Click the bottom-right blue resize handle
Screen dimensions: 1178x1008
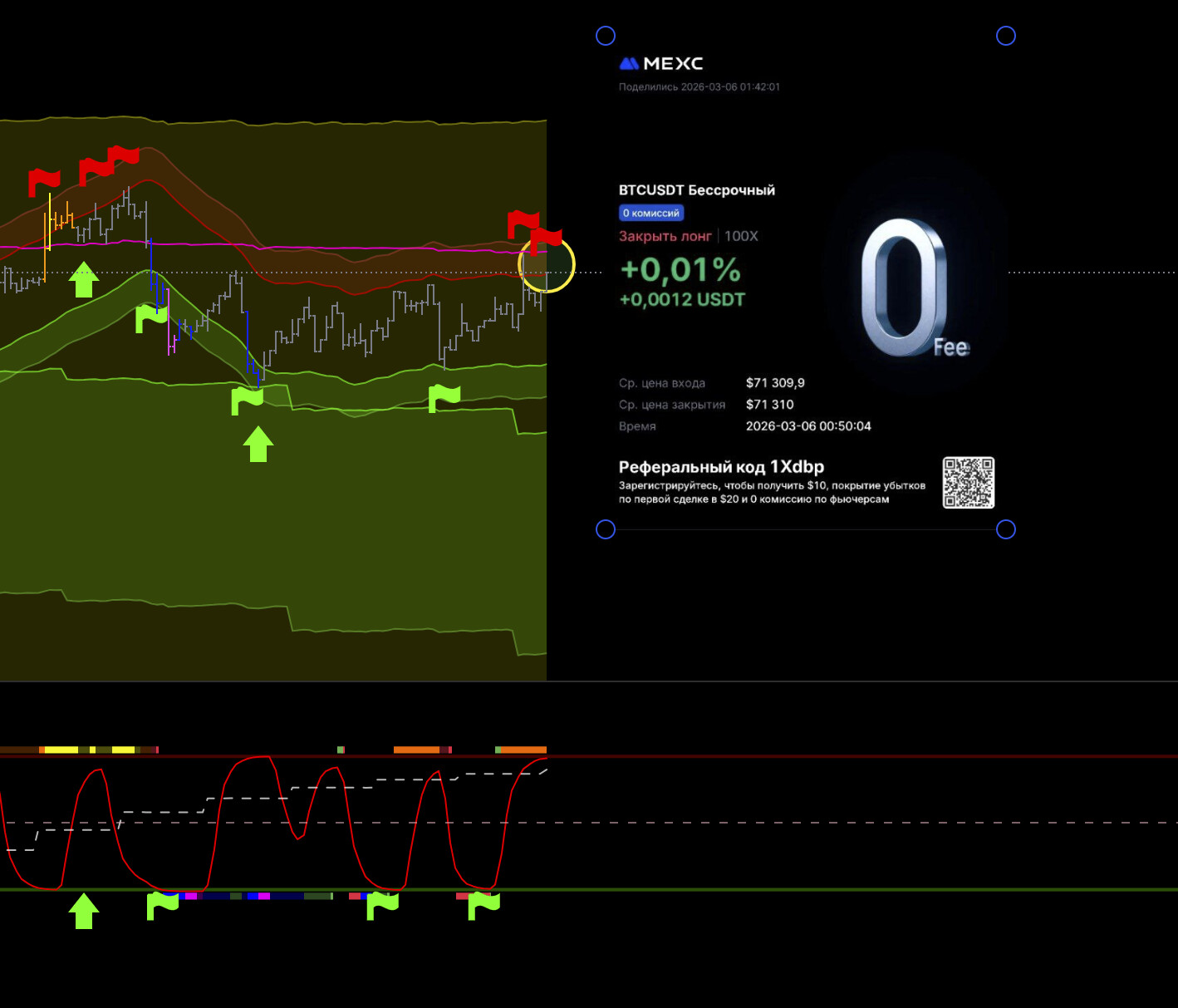pos(1006,529)
